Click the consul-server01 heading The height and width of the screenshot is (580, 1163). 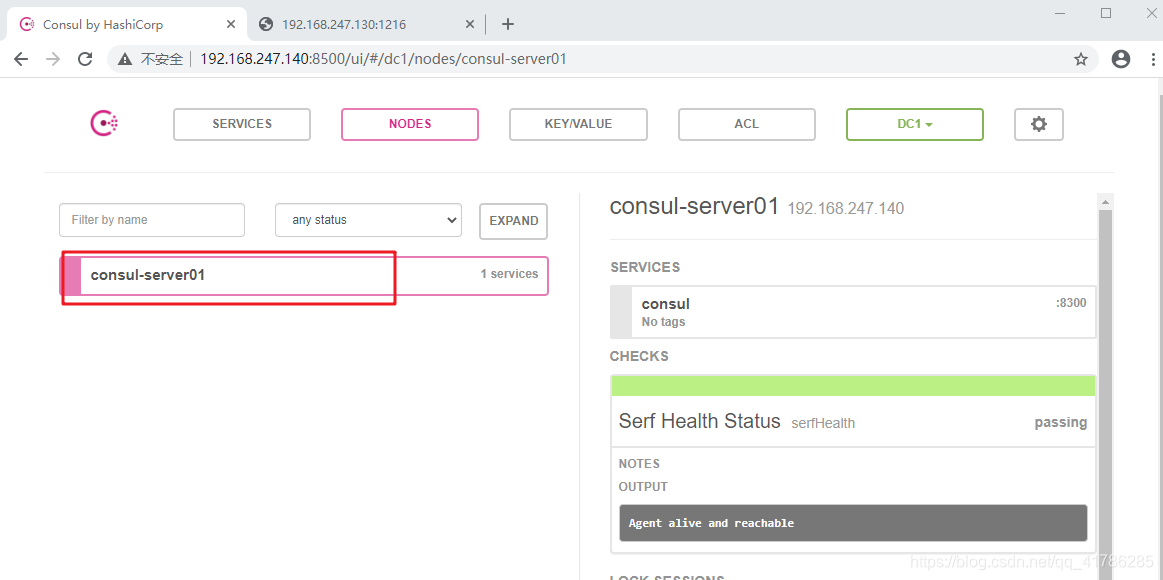pyautogui.click(x=694, y=206)
